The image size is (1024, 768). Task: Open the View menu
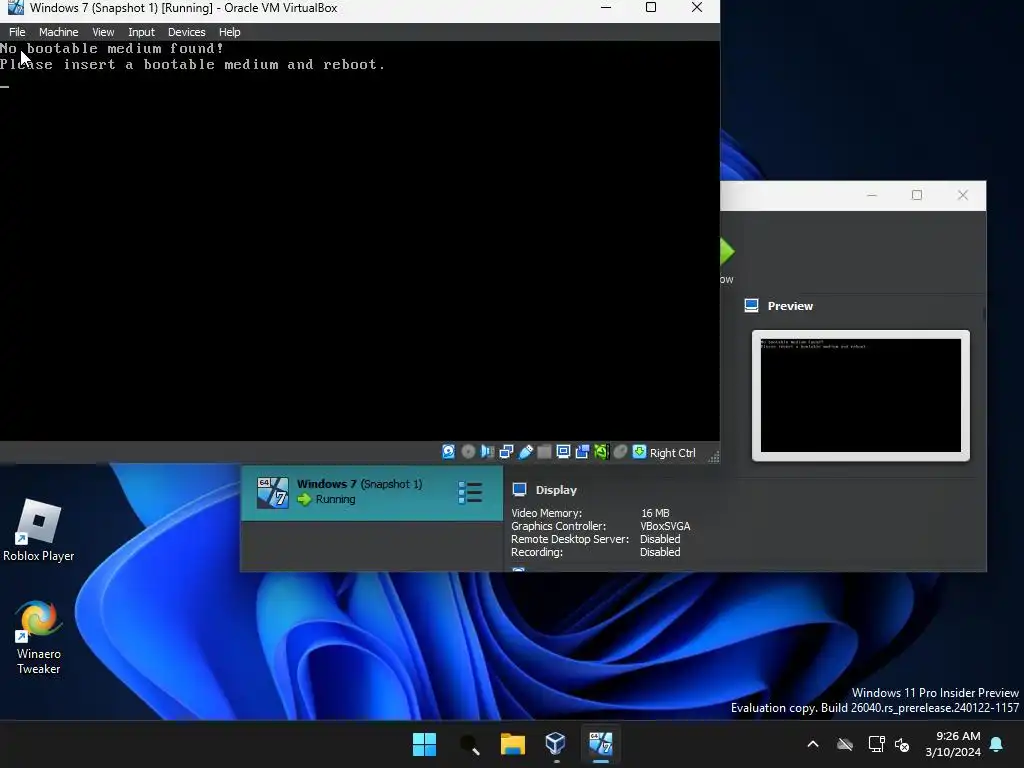click(103, 32)
